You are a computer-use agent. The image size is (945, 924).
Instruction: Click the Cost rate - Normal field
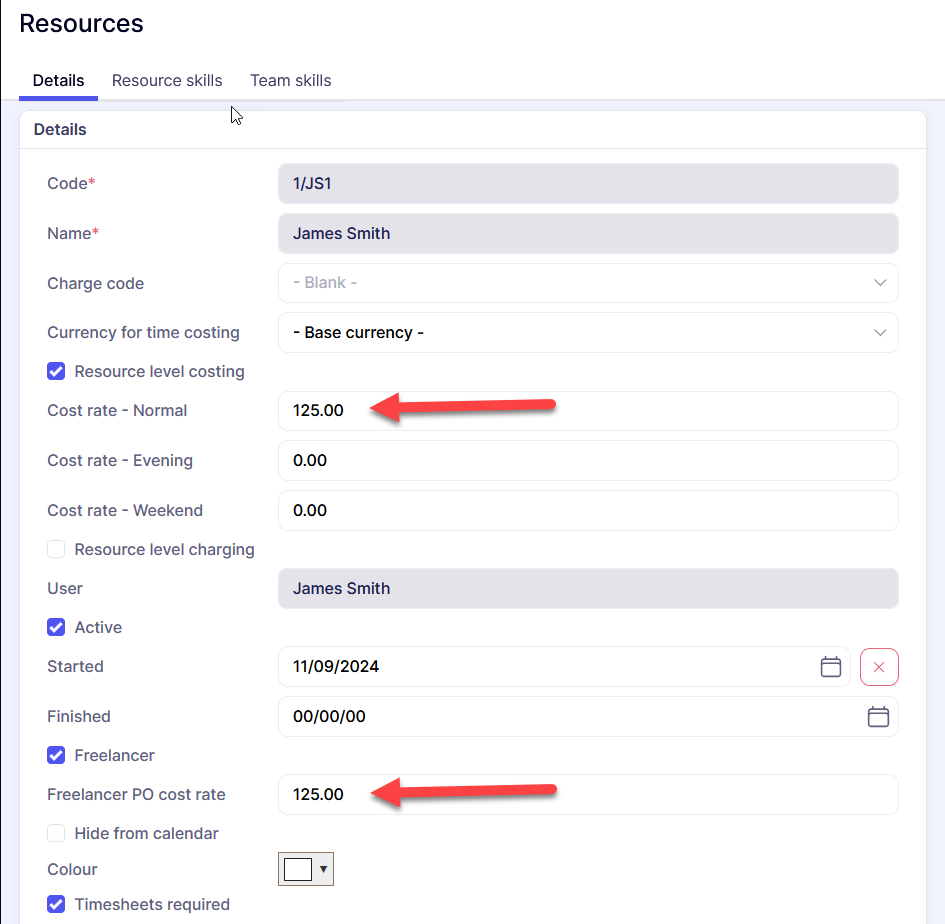(587, 411)
